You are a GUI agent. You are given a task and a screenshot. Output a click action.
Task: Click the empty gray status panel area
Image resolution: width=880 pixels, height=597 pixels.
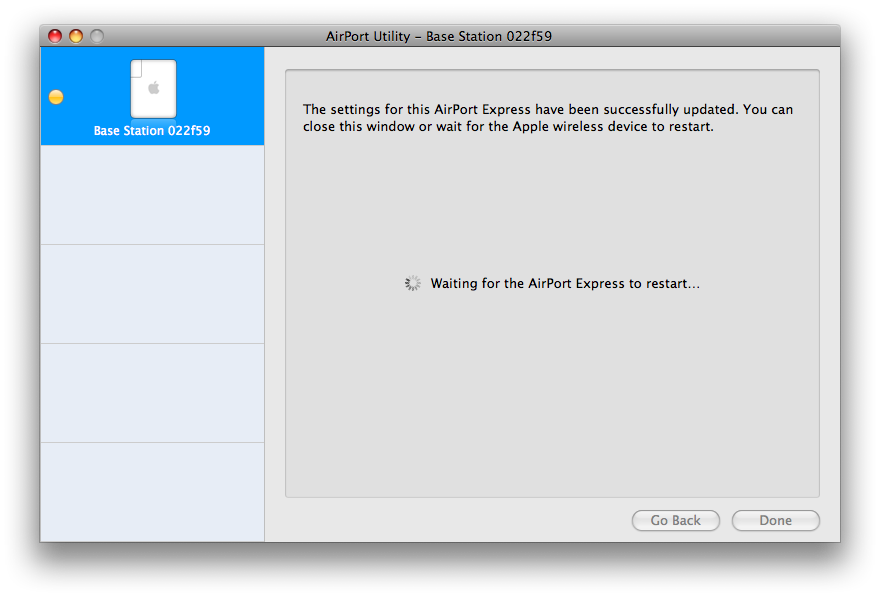(x=552, y=400)
